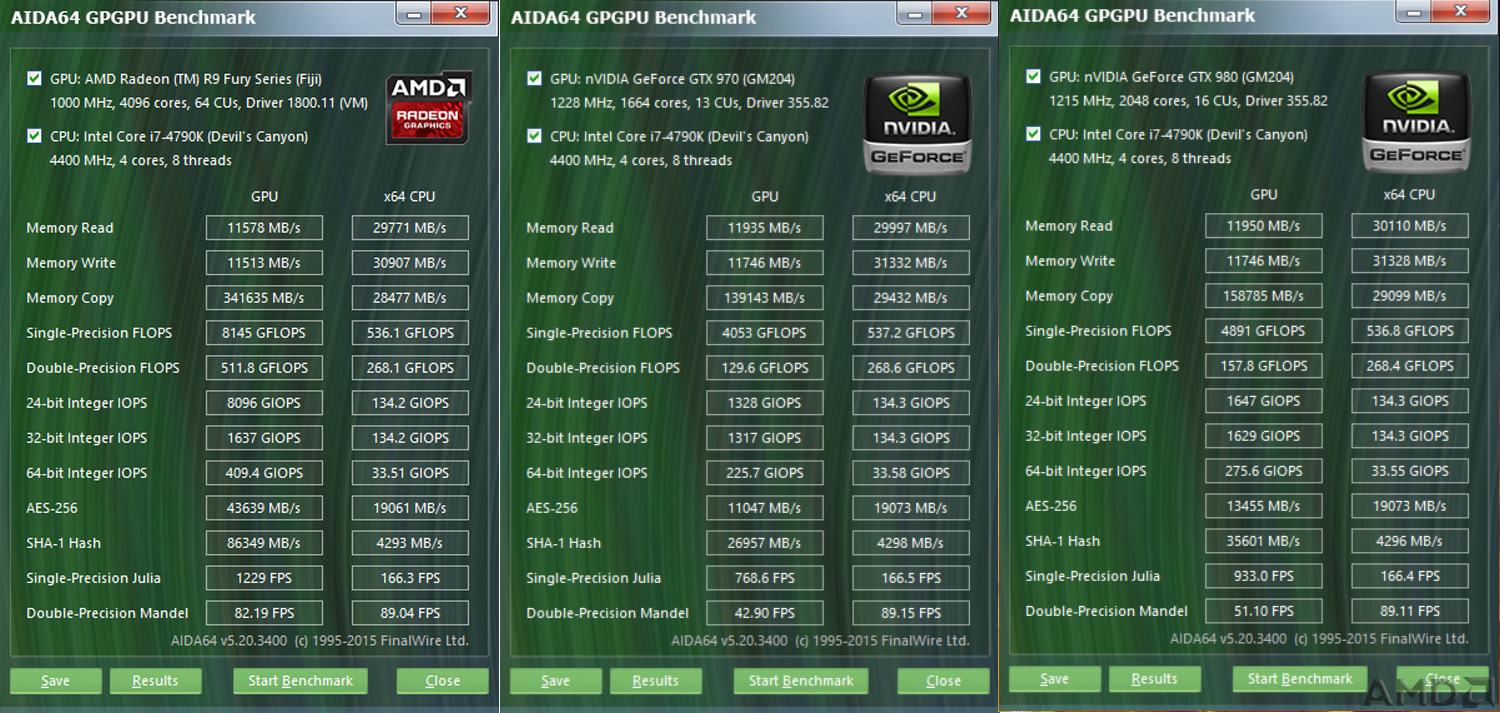Screen dimensions: 1500x713
Task: Uncheck the GeForce GTX 980 GPU checkbox
Action: pos(1034,77)
